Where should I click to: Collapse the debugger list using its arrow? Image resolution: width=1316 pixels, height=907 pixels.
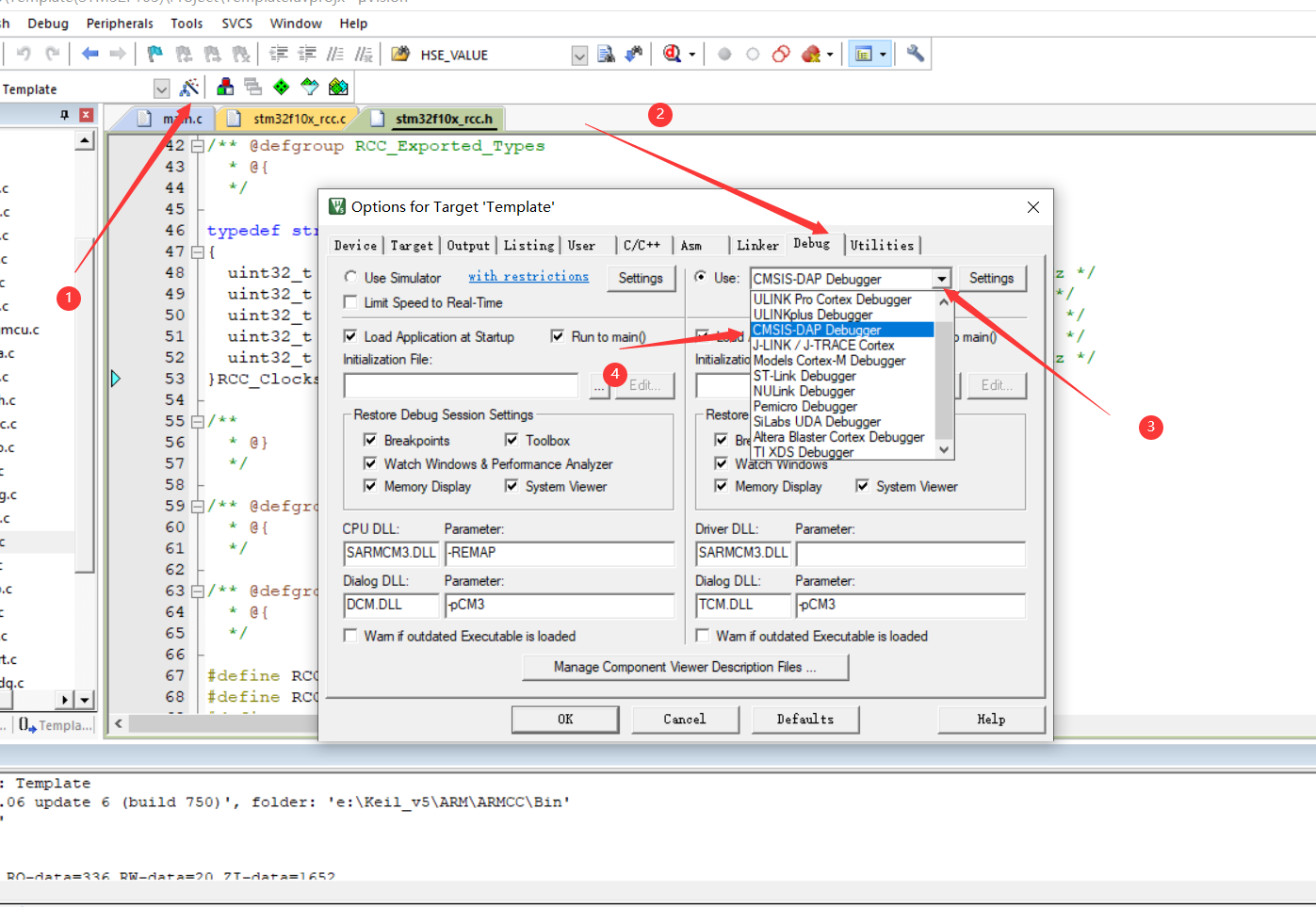tap(941, 279)
